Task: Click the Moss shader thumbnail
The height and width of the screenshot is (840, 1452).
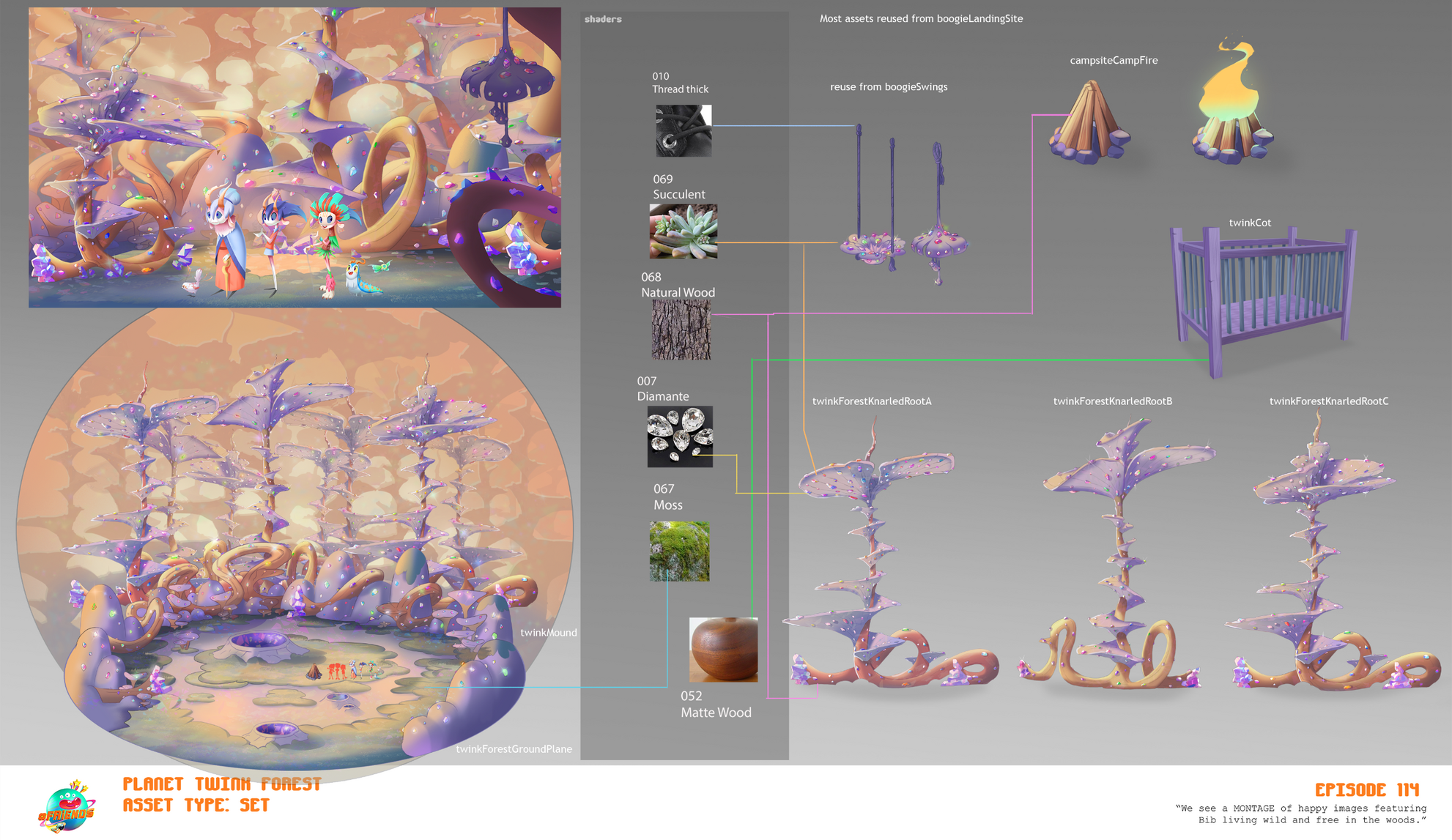Action: pyautogui.click(x=678, y=551)
